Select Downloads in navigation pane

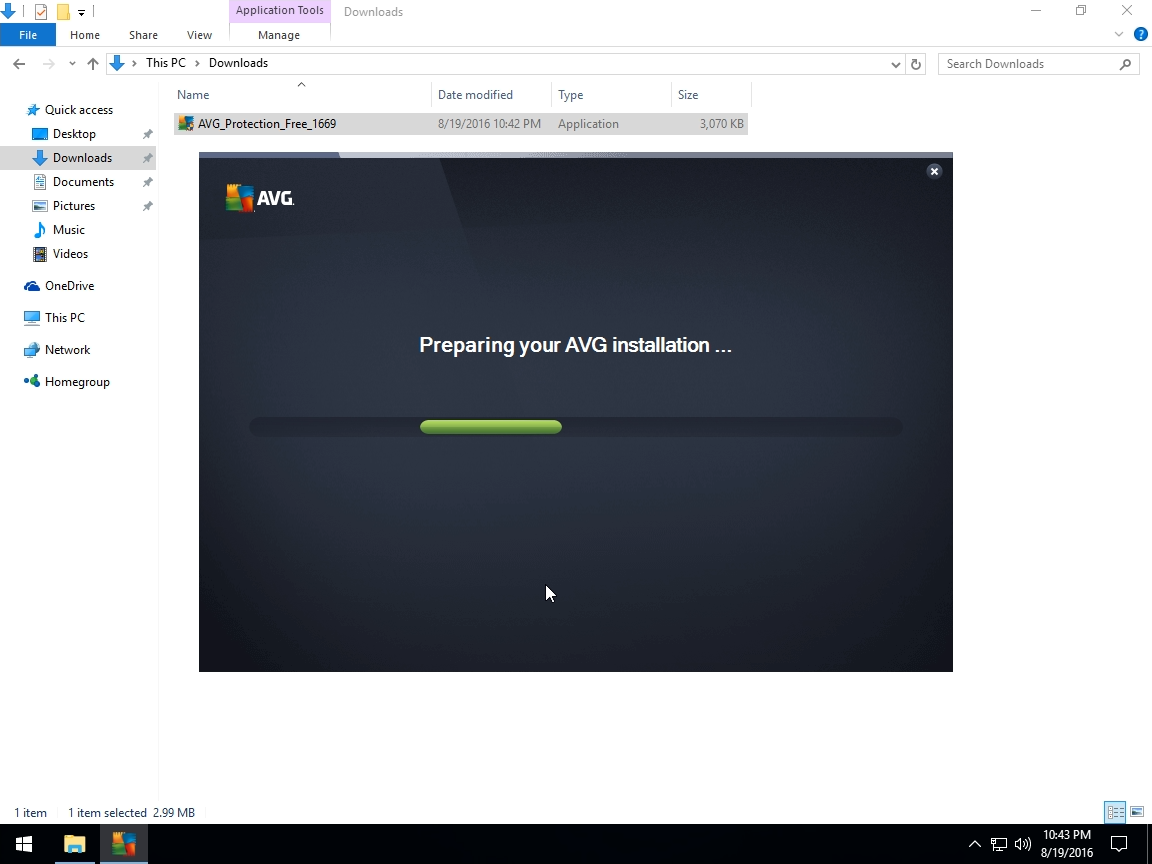(82, 158)
